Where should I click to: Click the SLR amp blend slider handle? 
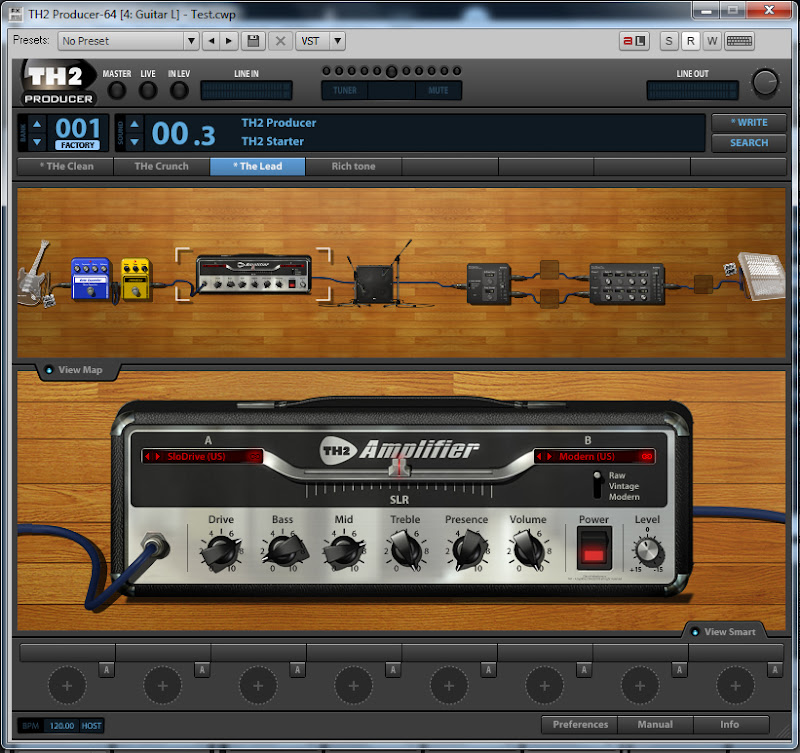pos(401,467)
